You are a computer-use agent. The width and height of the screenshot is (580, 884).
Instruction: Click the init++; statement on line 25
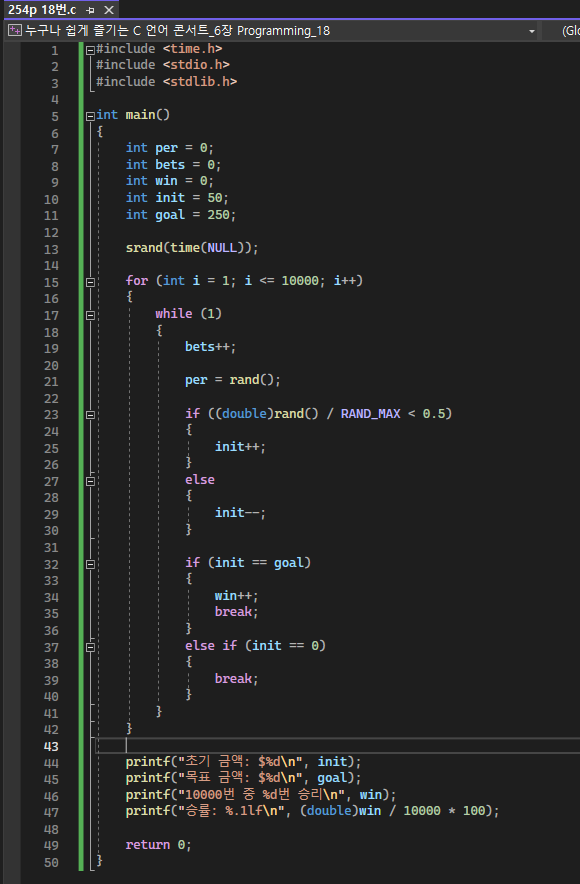click(240, 447)
